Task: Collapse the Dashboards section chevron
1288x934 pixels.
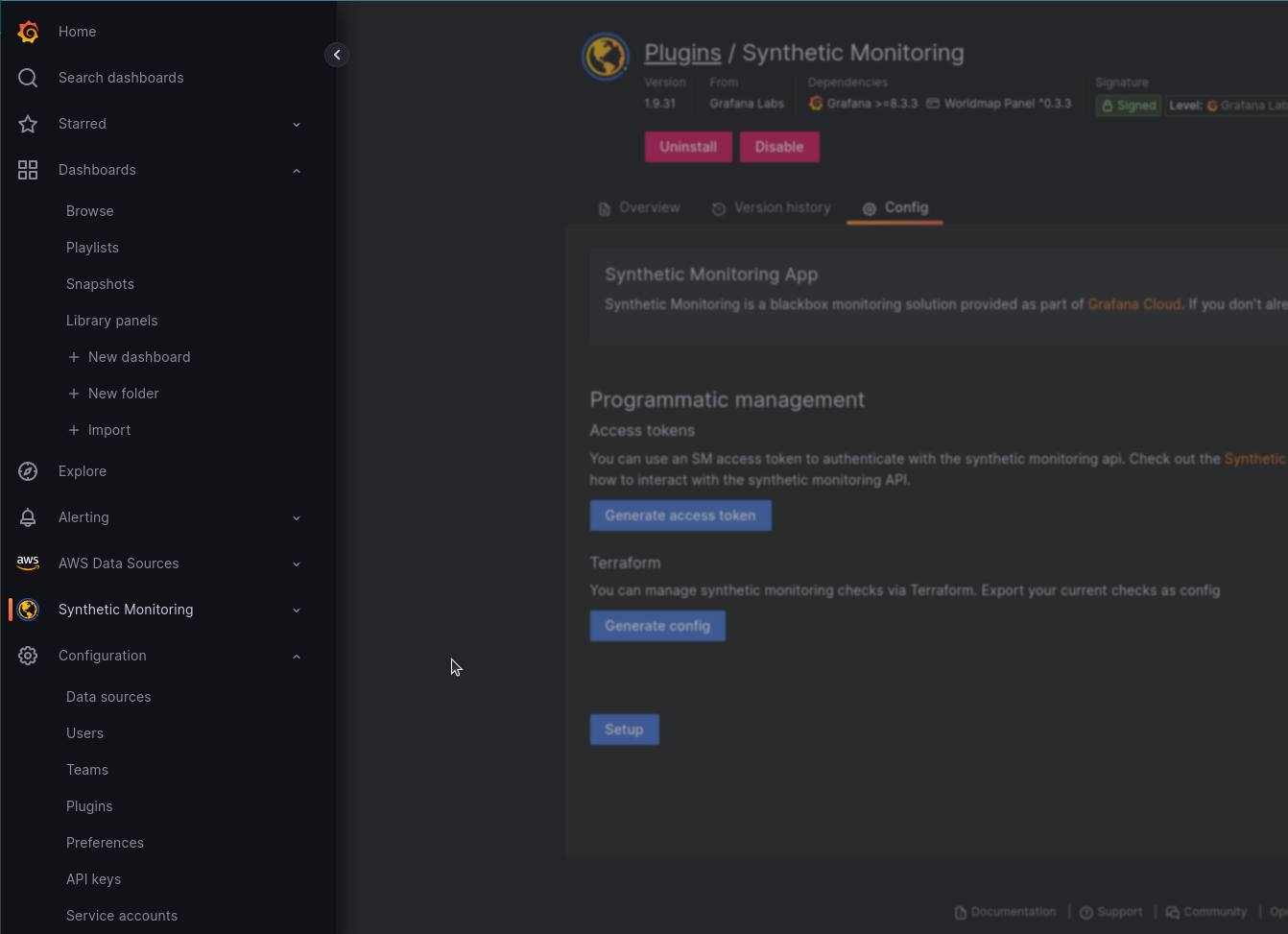Action: pyautogui.click(x=297, y=170)
